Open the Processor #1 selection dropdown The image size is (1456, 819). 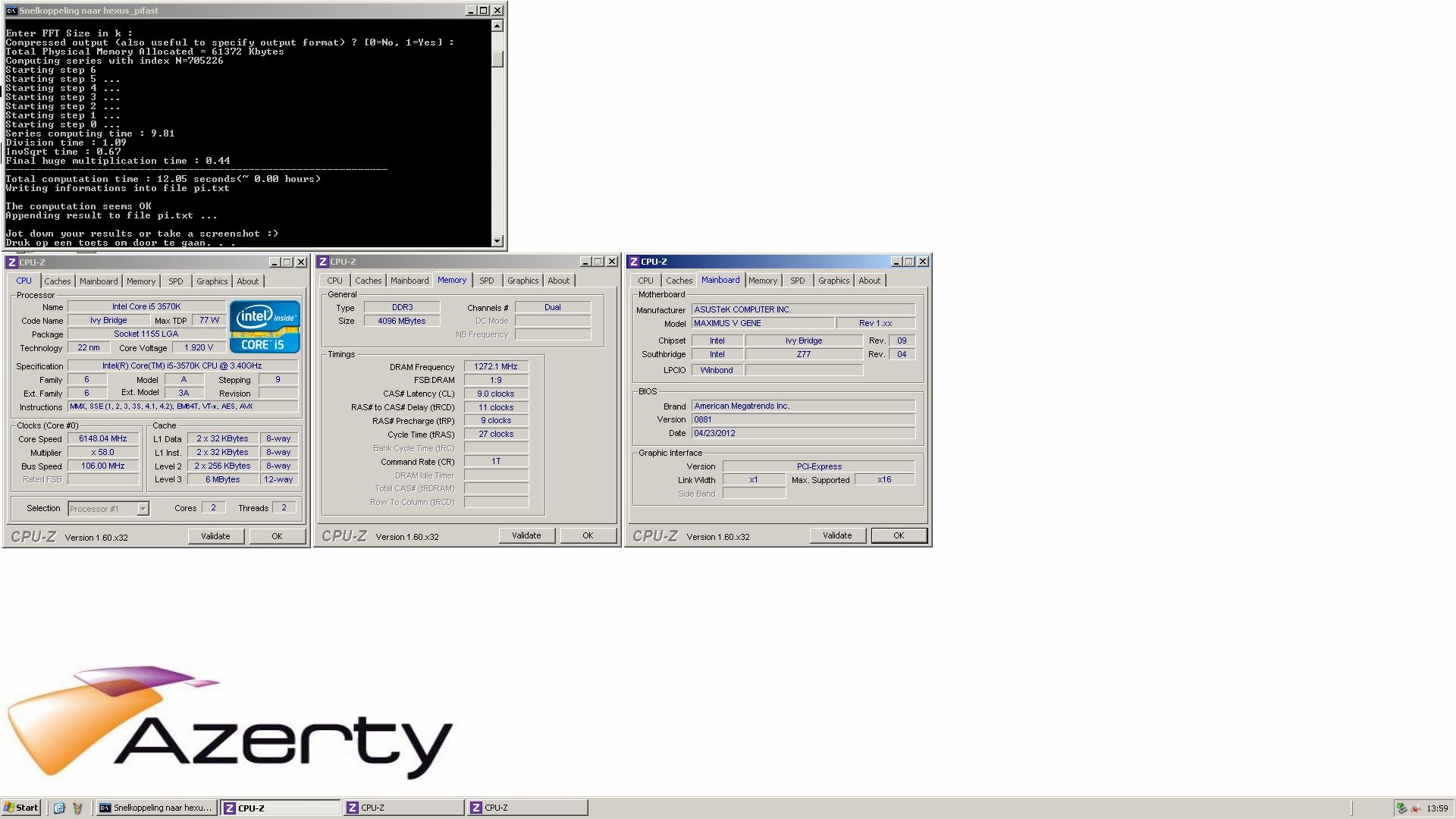pos(143,509)
